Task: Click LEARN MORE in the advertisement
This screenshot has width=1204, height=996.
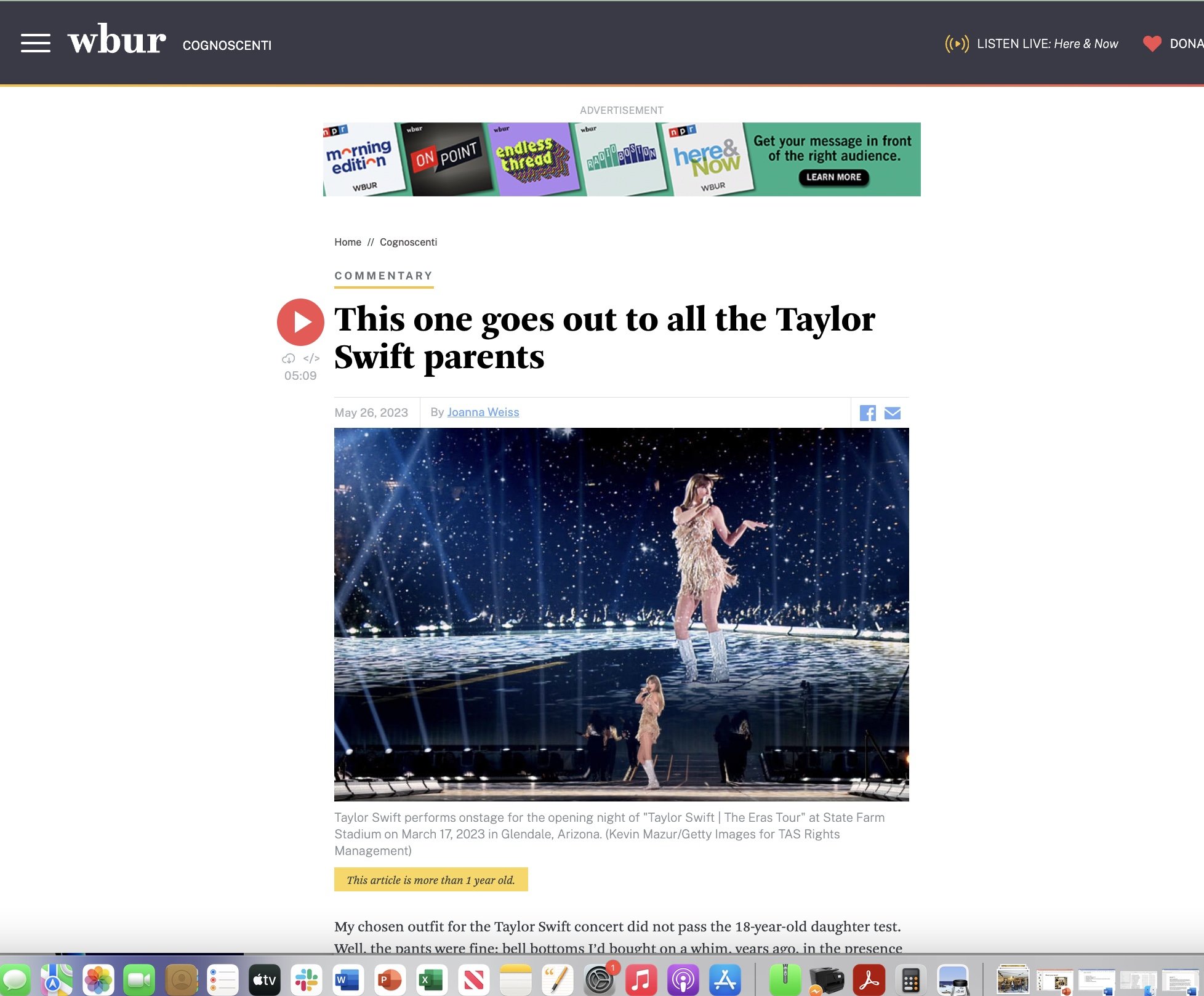Action: point(833,177)
